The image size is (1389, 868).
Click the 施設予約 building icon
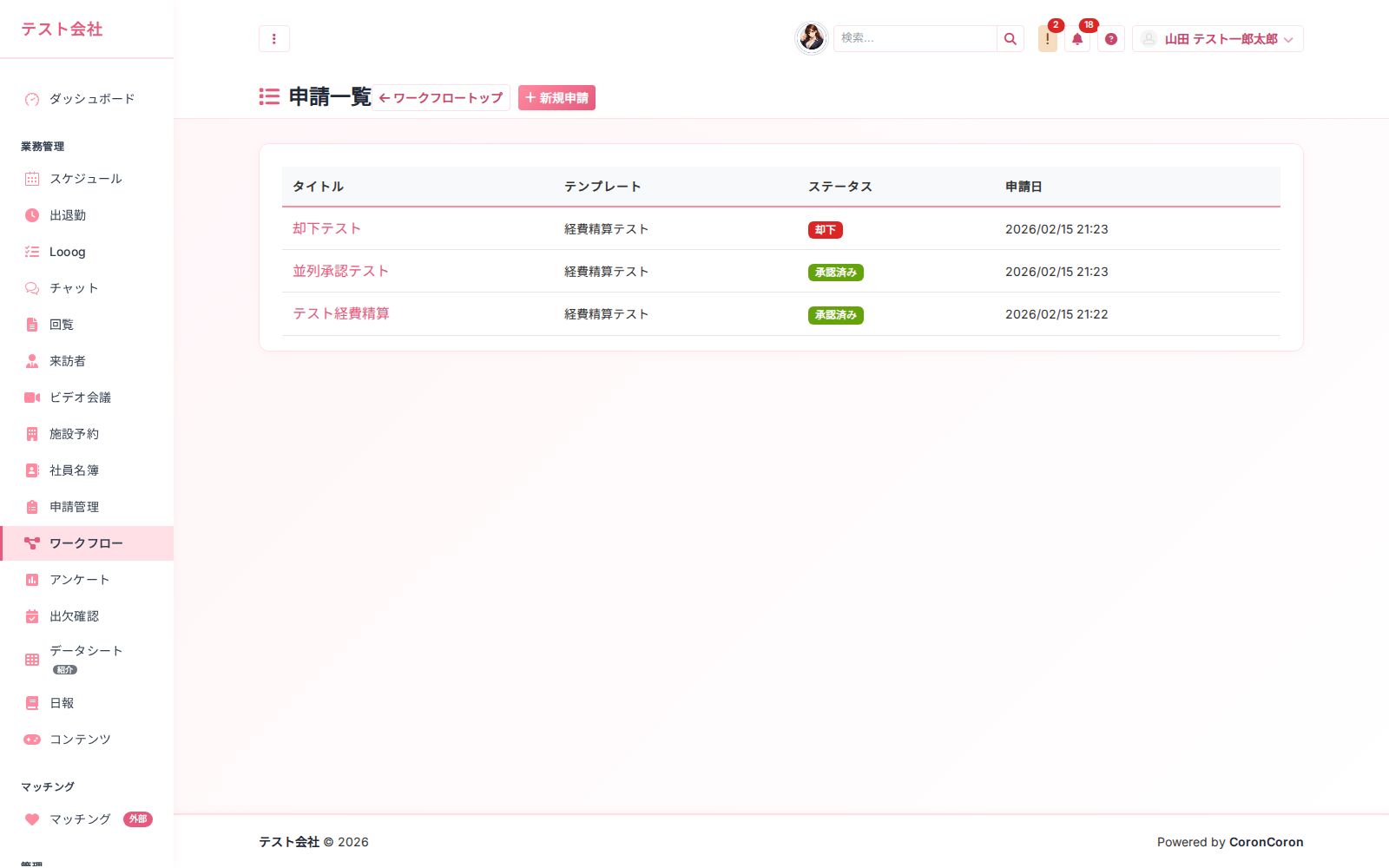[32, 434]
